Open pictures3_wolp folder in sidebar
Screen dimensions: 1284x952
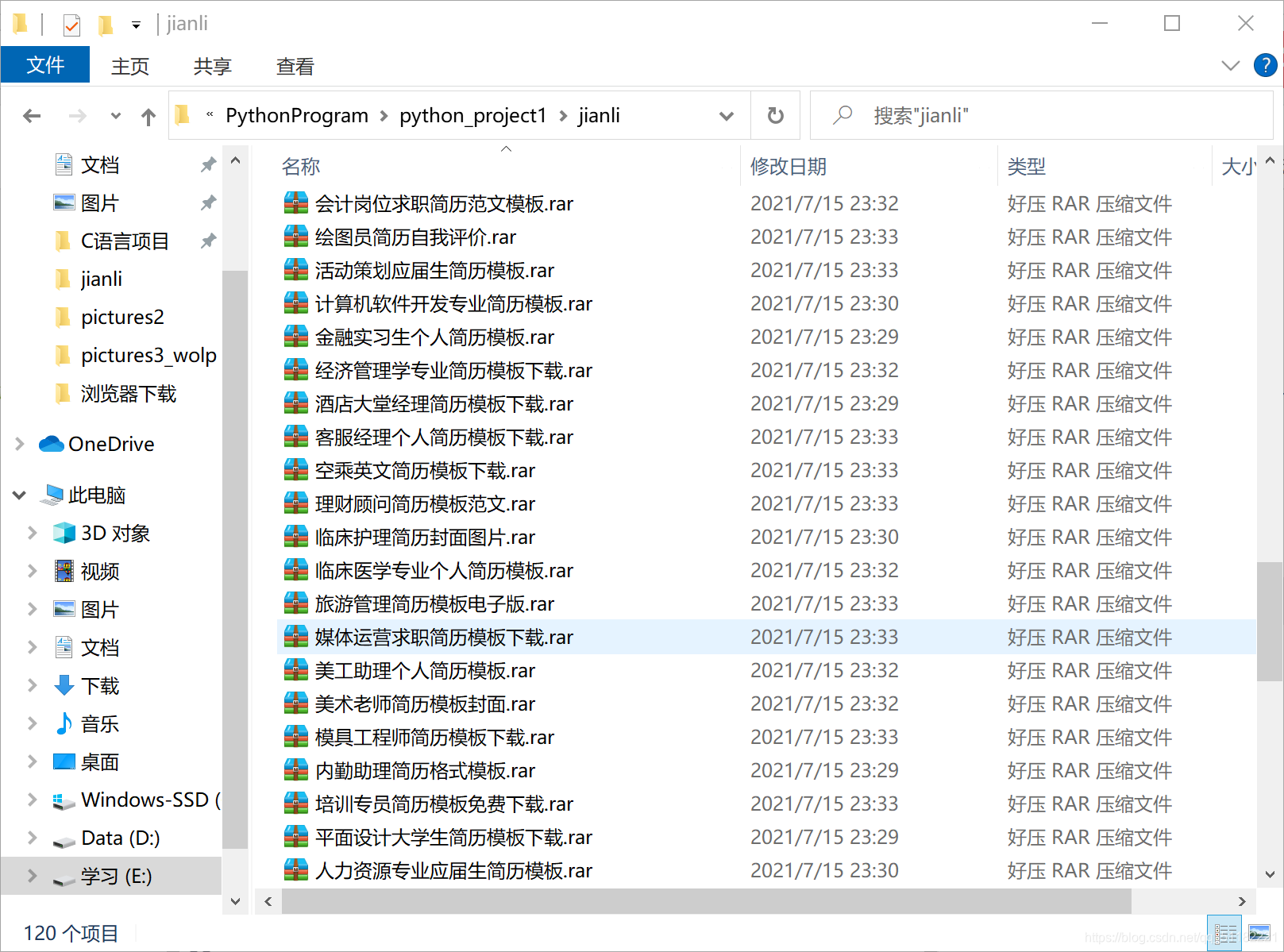148,356
